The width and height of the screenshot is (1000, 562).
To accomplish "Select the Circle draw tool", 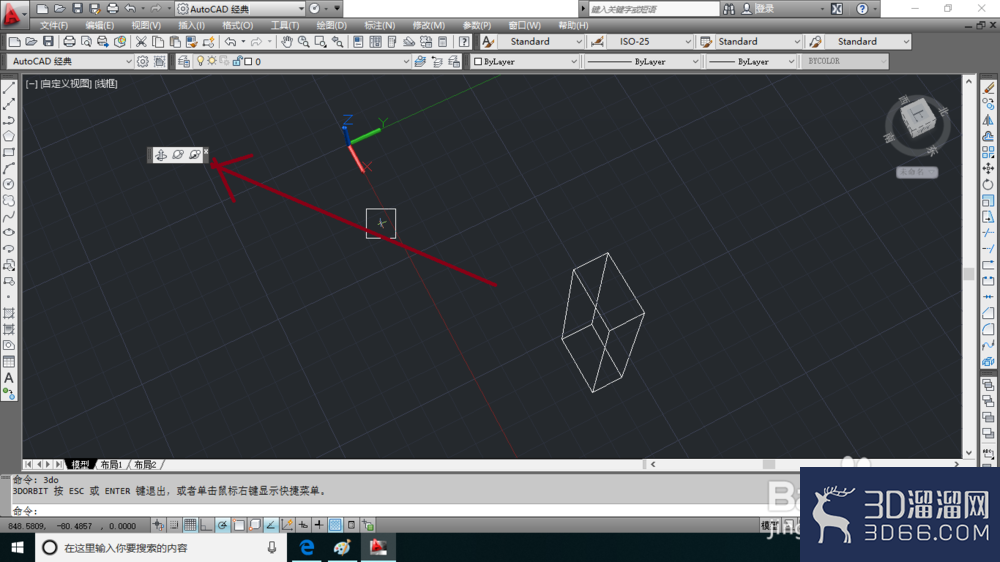I will (9, 184).
